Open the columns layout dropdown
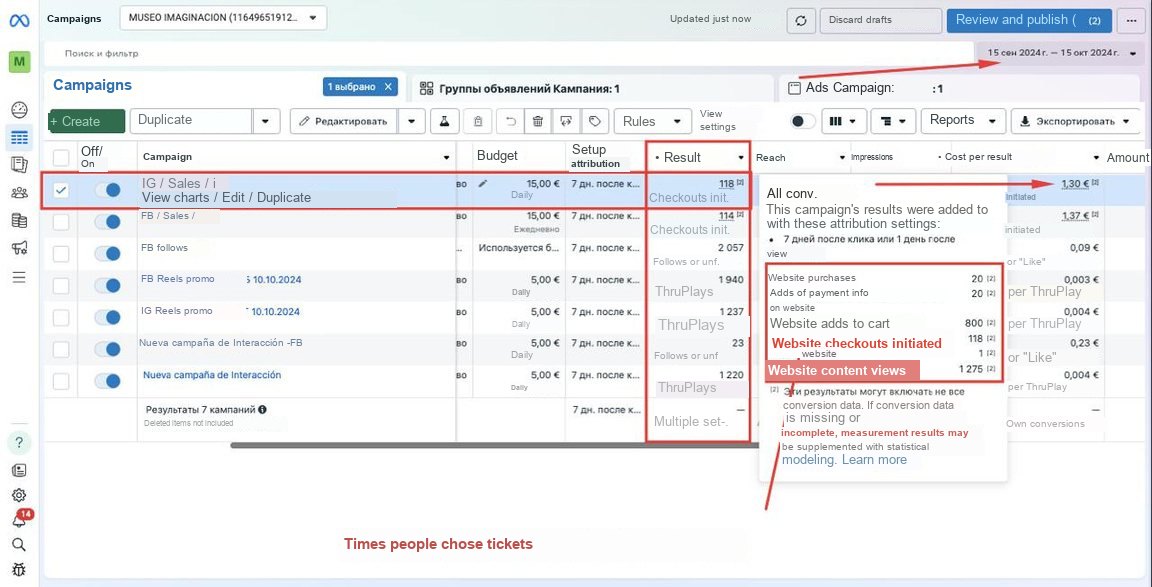This screenshot has width=1152, height=587. 842,121
